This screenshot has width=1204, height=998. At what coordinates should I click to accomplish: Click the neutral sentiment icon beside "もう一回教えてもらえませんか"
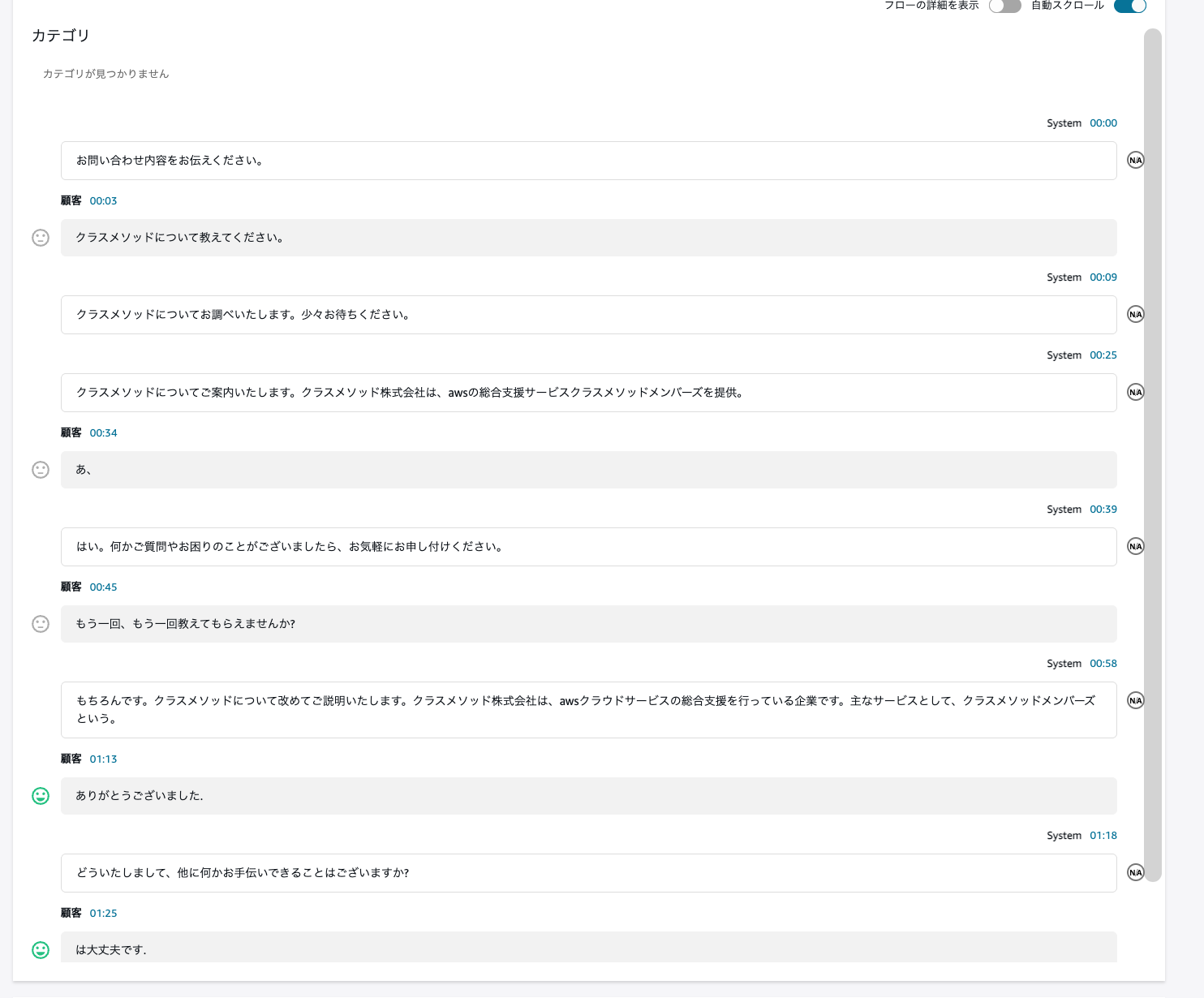(x=41, y=624)
